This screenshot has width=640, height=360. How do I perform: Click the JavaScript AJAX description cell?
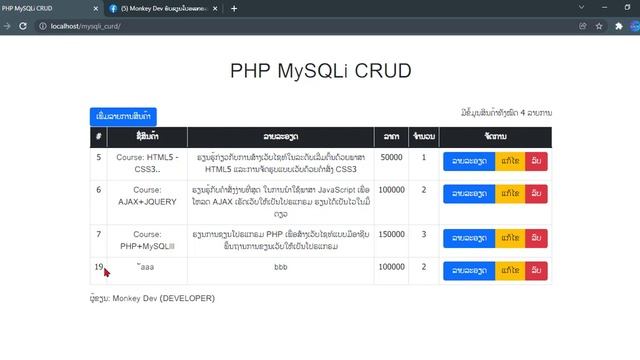coord(280,202)
